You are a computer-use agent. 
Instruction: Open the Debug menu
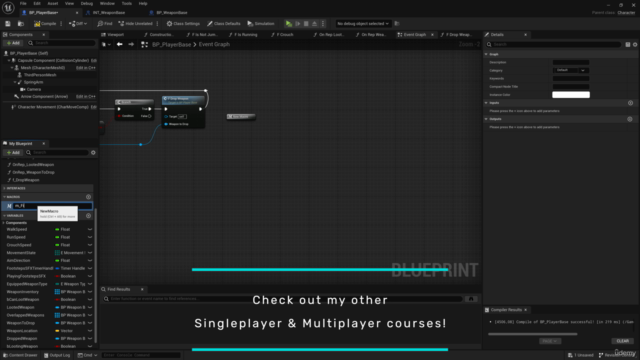87,3
